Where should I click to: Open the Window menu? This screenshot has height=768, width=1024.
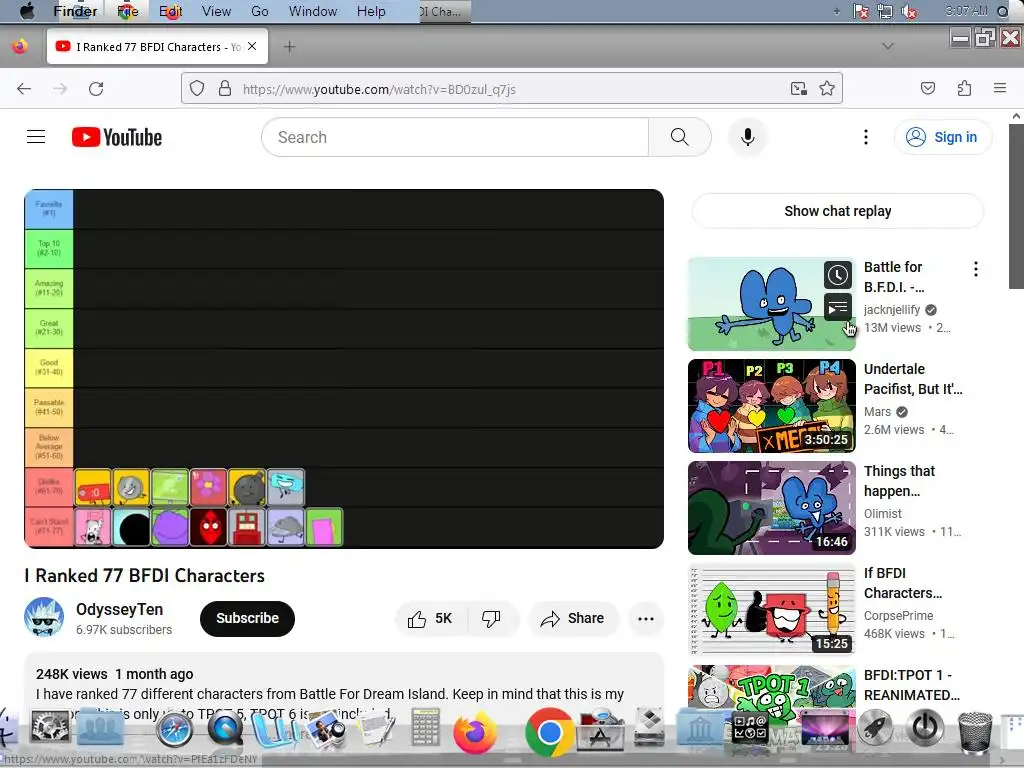point(313,11)
